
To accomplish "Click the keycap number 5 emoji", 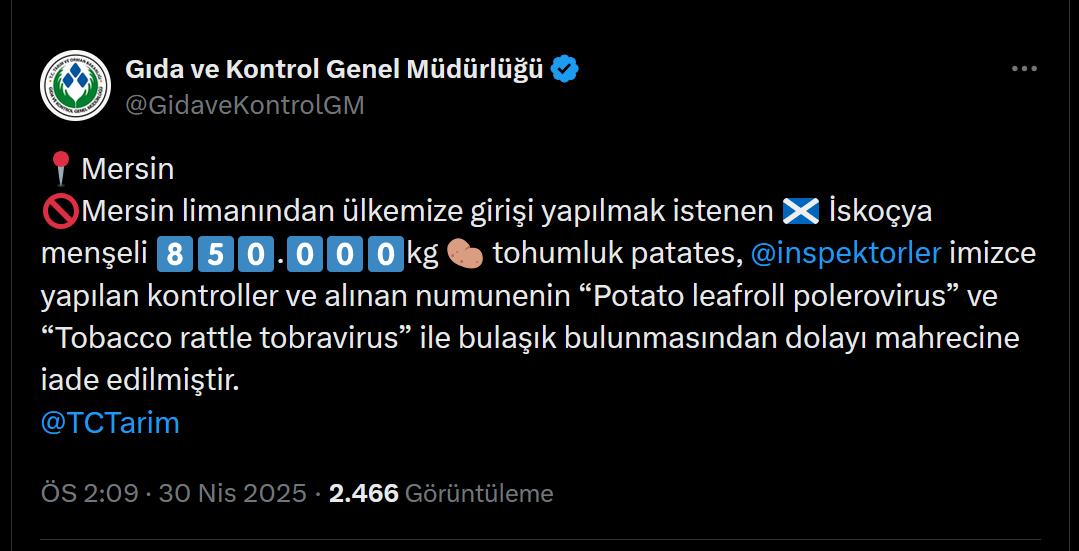I will point(216,255).
